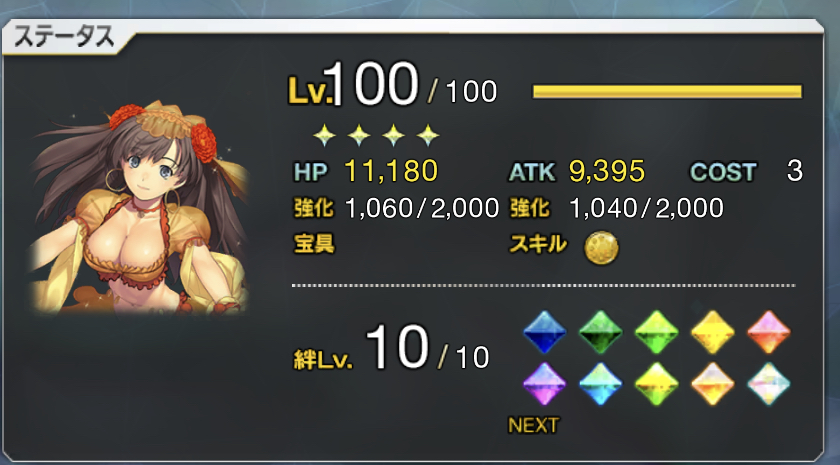Tap the fourth rarity star

(x=428, y=135)
